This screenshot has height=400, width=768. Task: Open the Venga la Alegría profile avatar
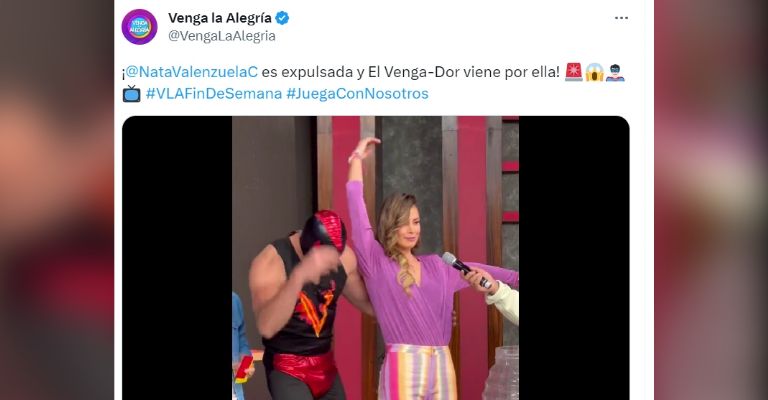tap(140, 27)
